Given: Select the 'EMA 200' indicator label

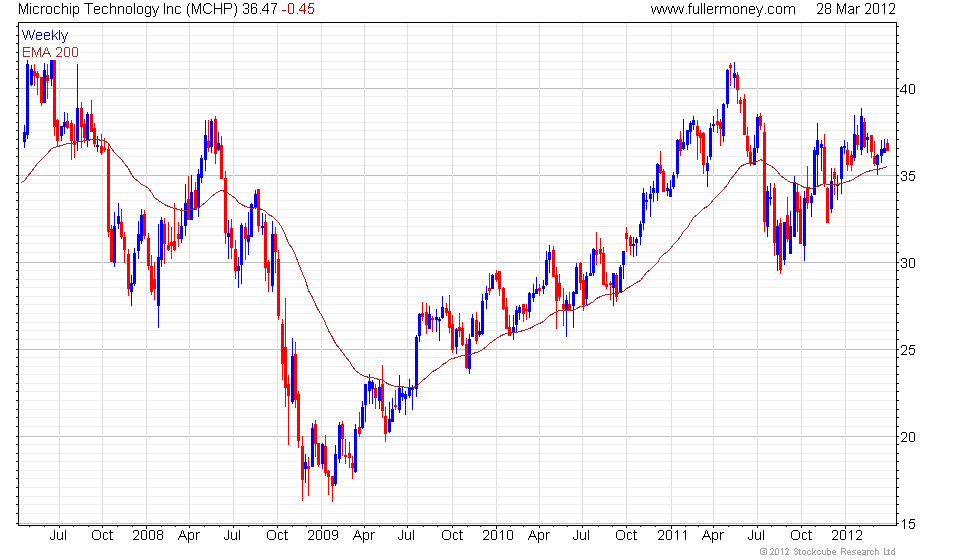Looking at the screenshot, I should tap(51, 52).
